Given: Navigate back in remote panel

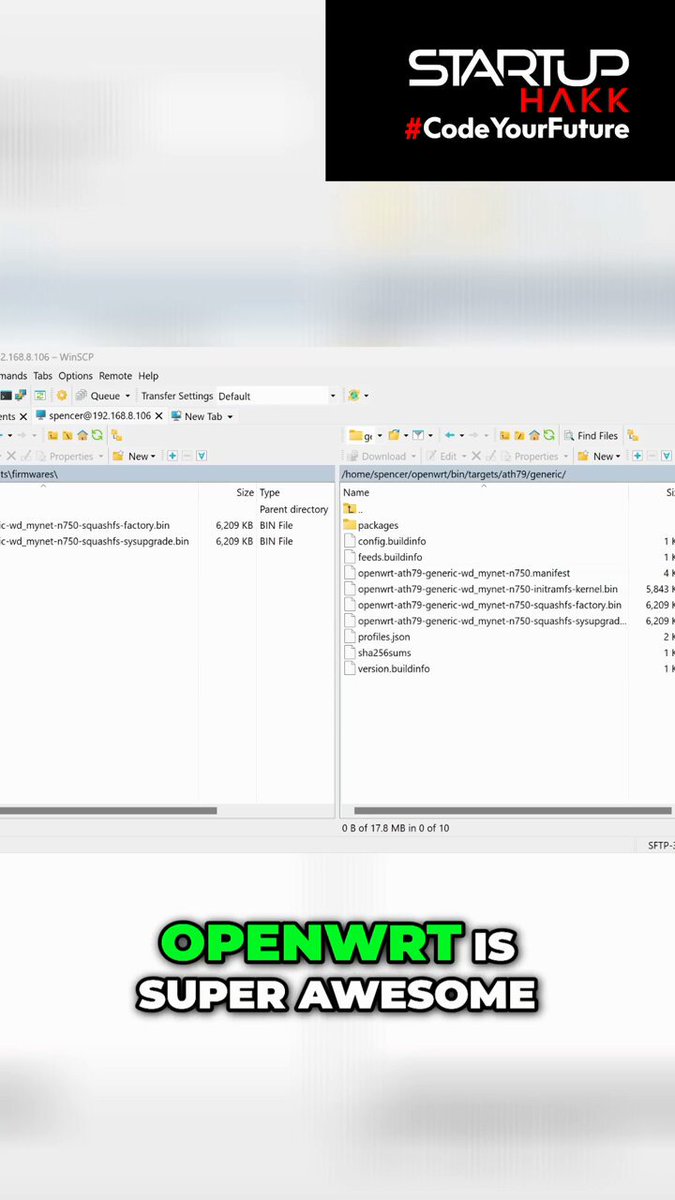Looking at the screenshot, I should pos(450,435).
